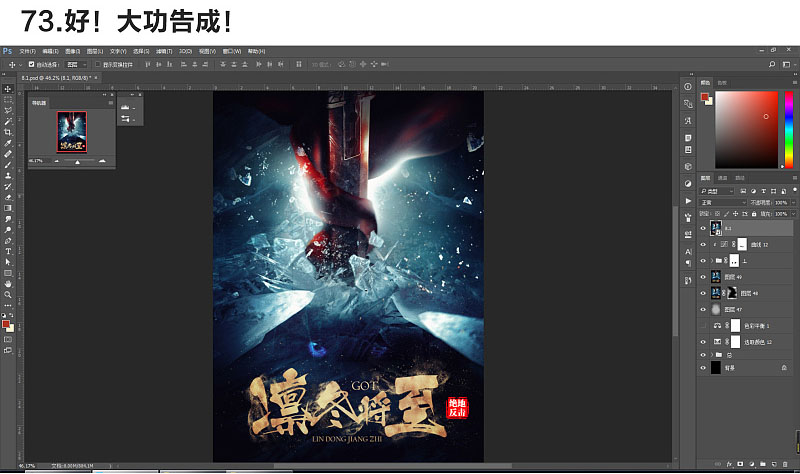The image size is (800, 474).
Task: Open the layer fill dropdown arrow
Action: click(x=793, y=214)
